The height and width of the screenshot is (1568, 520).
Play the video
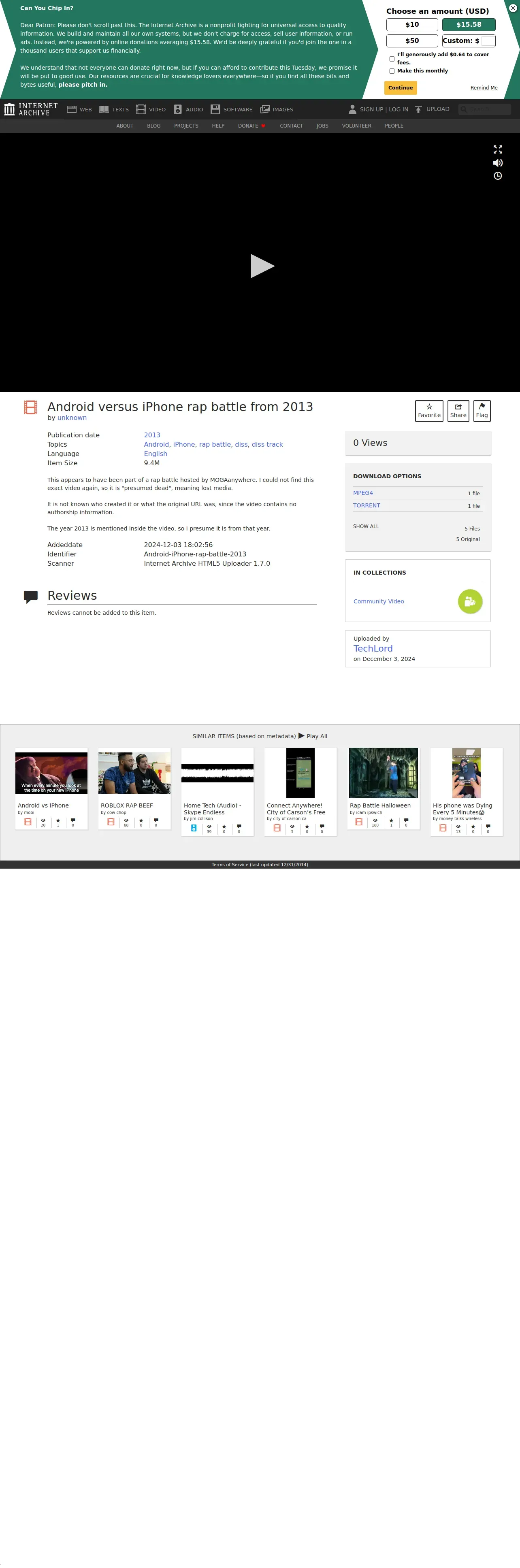[x=262, y=266]
